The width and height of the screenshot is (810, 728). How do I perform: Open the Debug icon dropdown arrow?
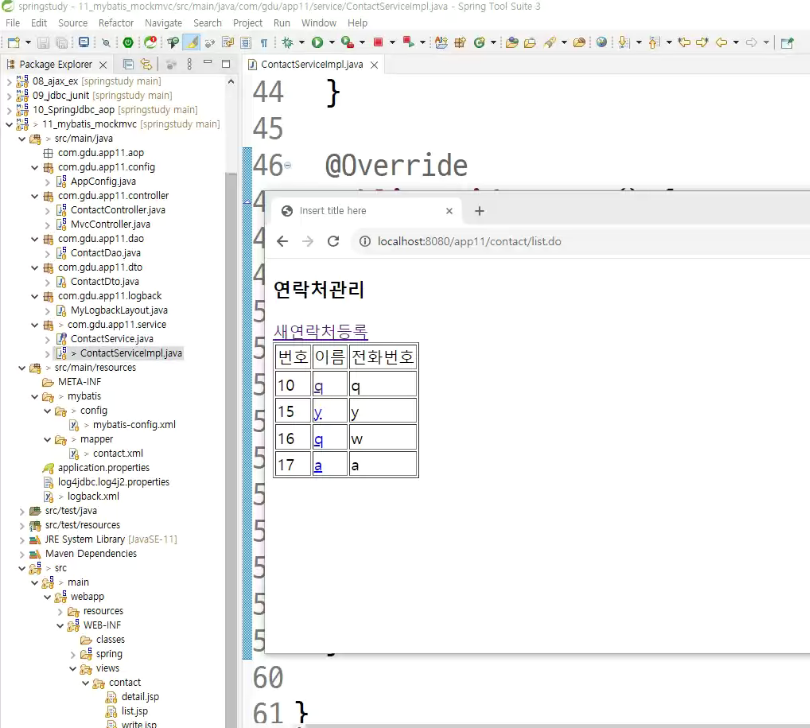click(x=302, y=42)
